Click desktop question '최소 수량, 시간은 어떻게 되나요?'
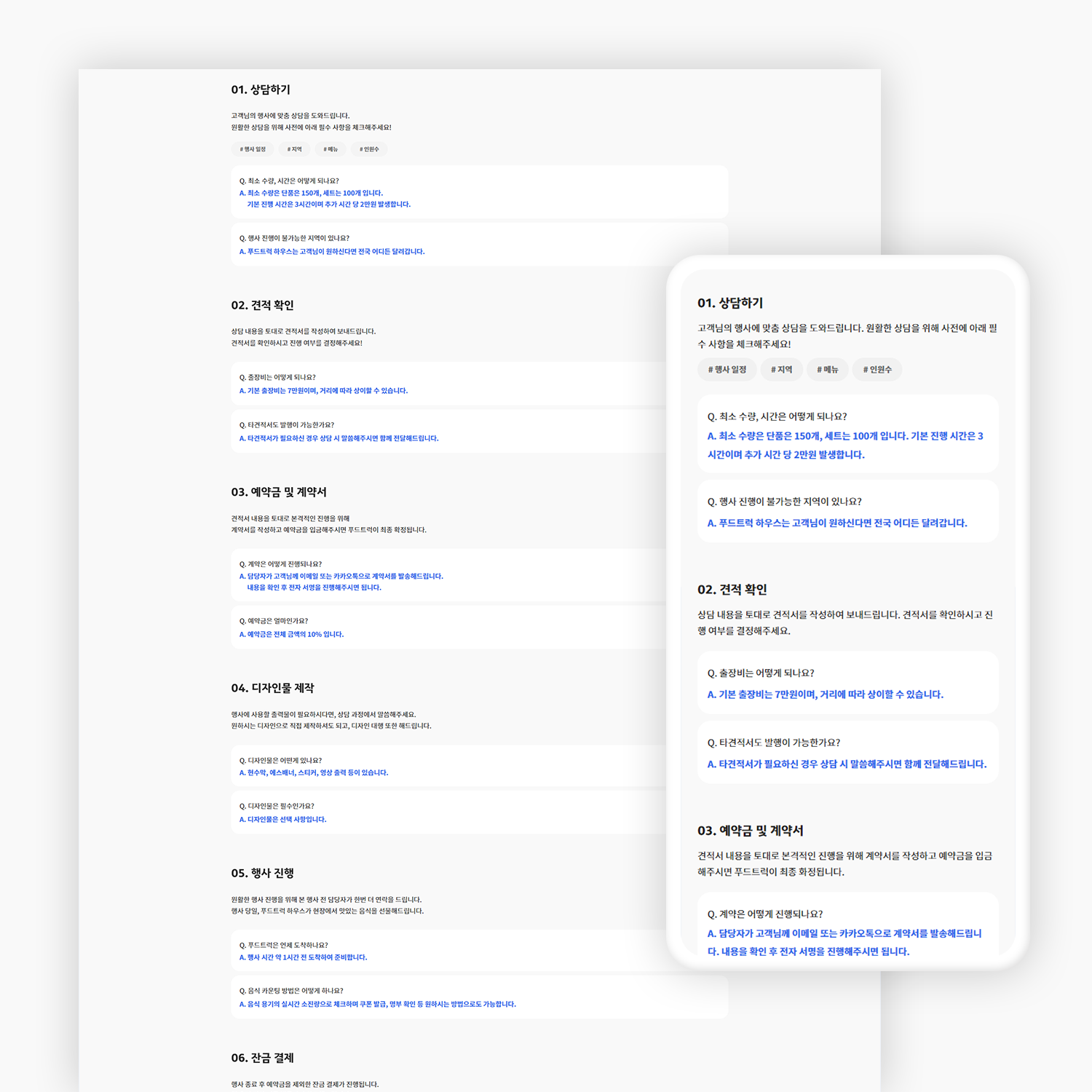Image resolution: width=1092 pixels, height=1092 pixels. (x=289, y=181)
